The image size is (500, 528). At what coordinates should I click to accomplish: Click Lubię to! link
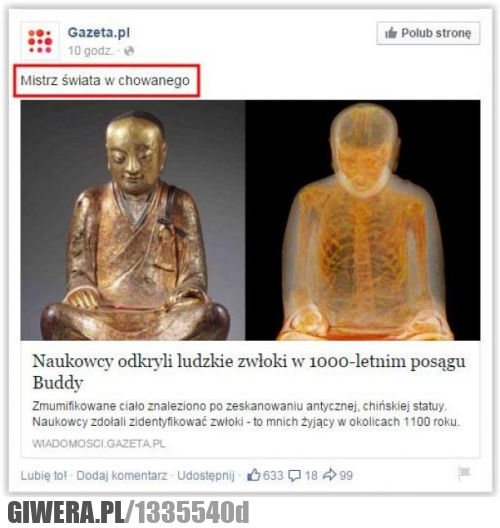coord(43,475)
